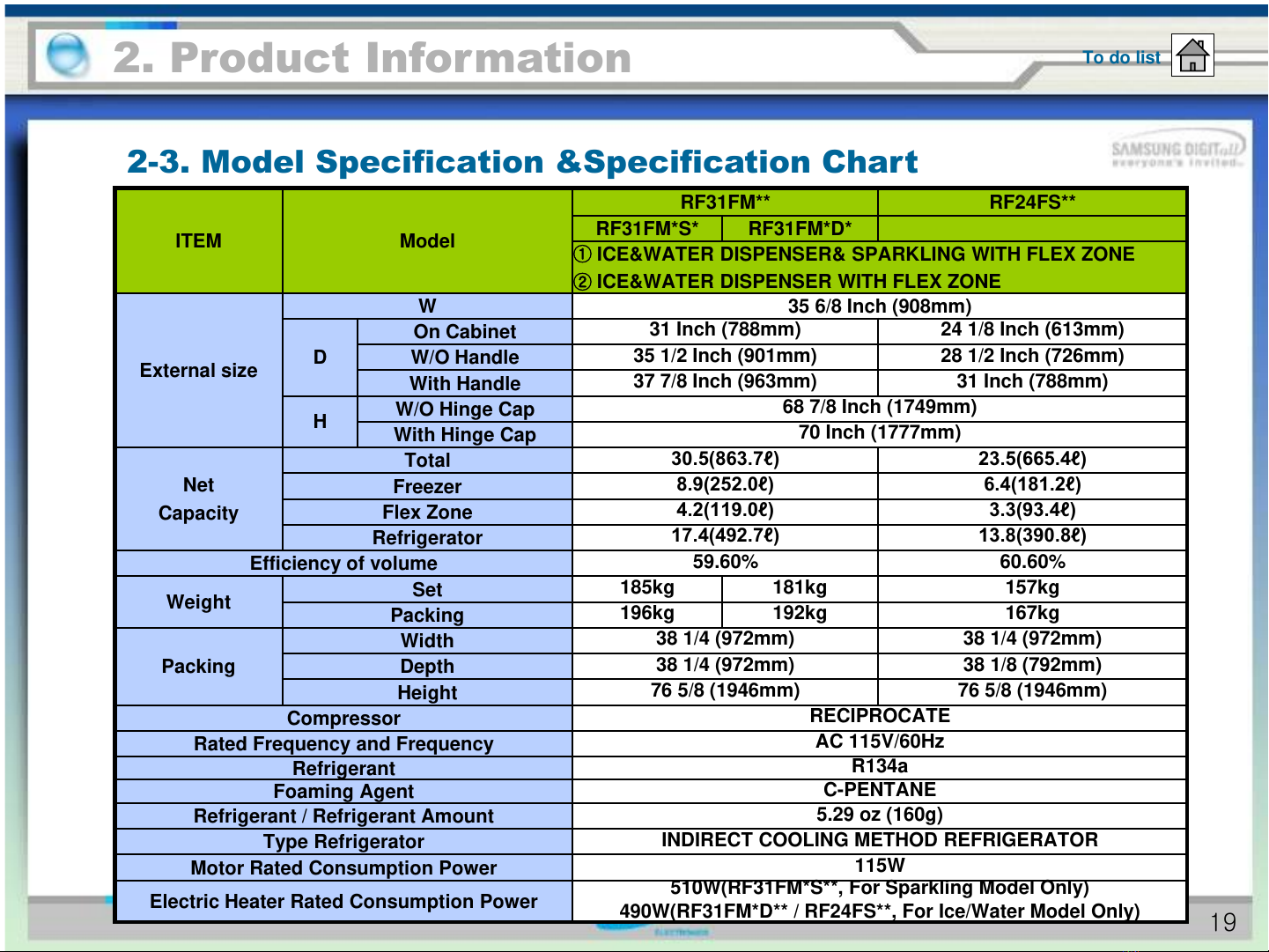Click '5.29 oz (160g)' refrigerant amount
The width and height of the screenshot is (1269, 952).
click(880, 815)
